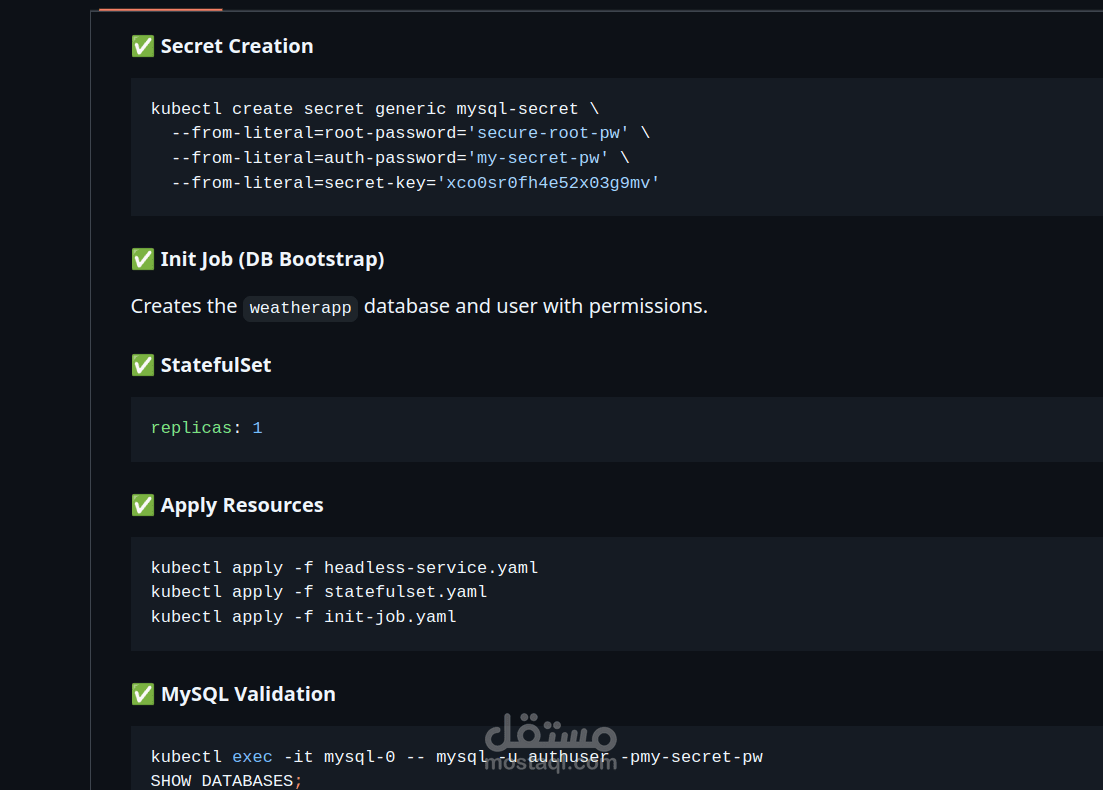
Task: Click the green checkmark next to StatefulSet
Action: click(x=142, y=365)
